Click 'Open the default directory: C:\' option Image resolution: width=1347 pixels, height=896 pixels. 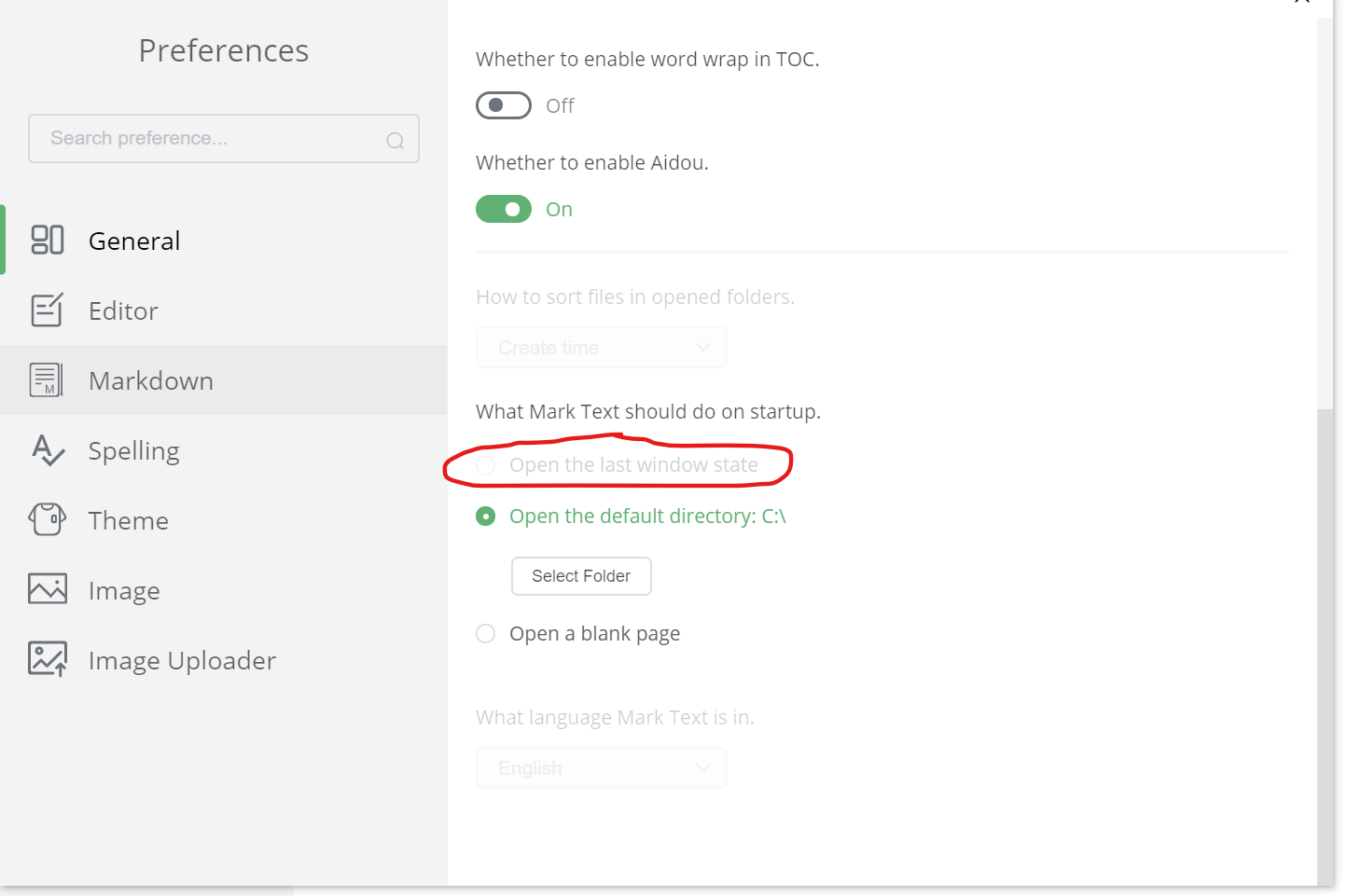pyautogui.click(x=485, y=516)
